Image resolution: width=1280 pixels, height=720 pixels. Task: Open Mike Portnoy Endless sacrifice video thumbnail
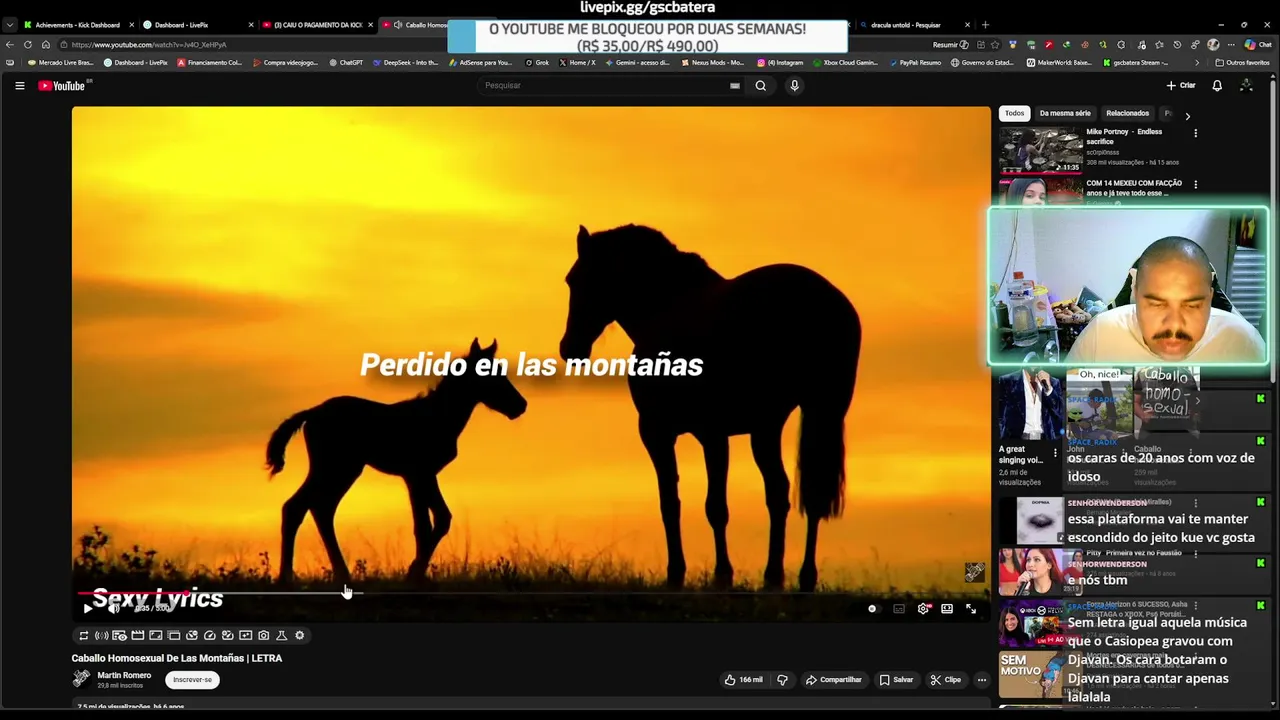coord(1040,150)
